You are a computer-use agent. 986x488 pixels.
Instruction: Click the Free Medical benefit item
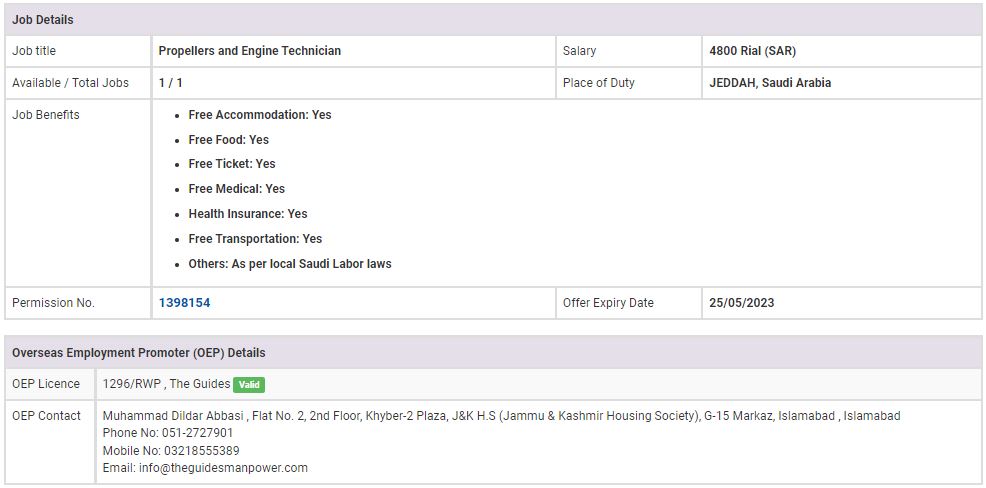(236, 189)
